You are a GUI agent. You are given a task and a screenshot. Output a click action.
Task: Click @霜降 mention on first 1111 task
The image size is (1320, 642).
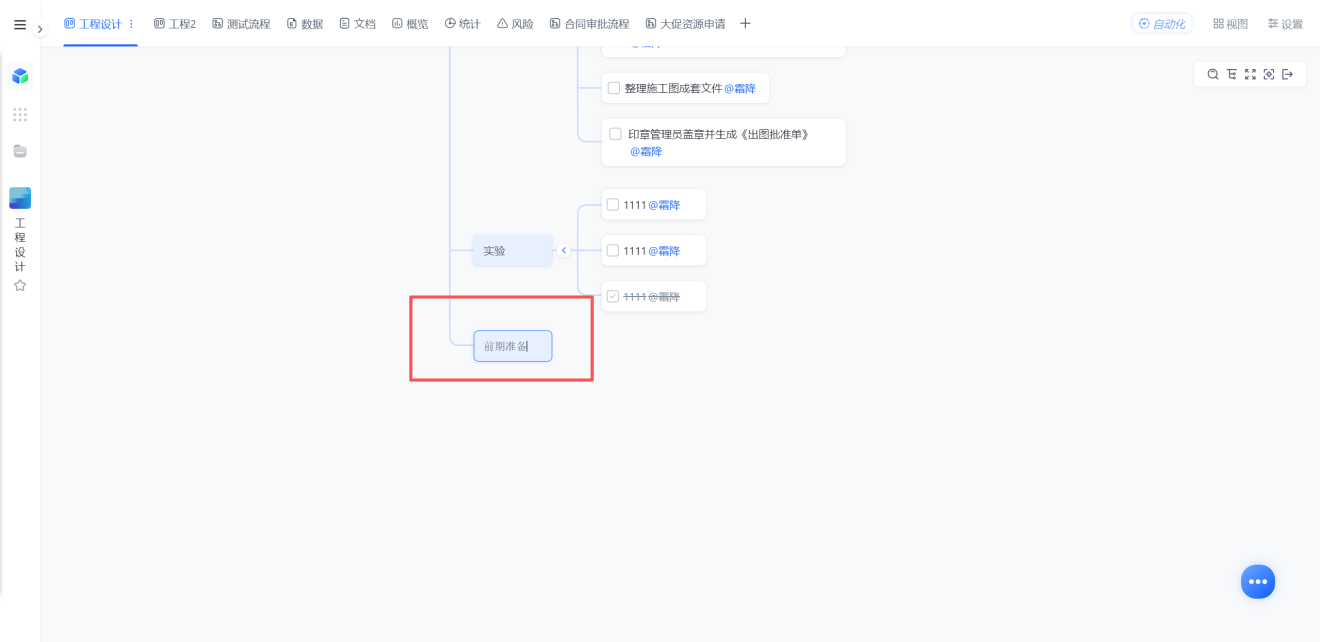[x=664, y=205]
